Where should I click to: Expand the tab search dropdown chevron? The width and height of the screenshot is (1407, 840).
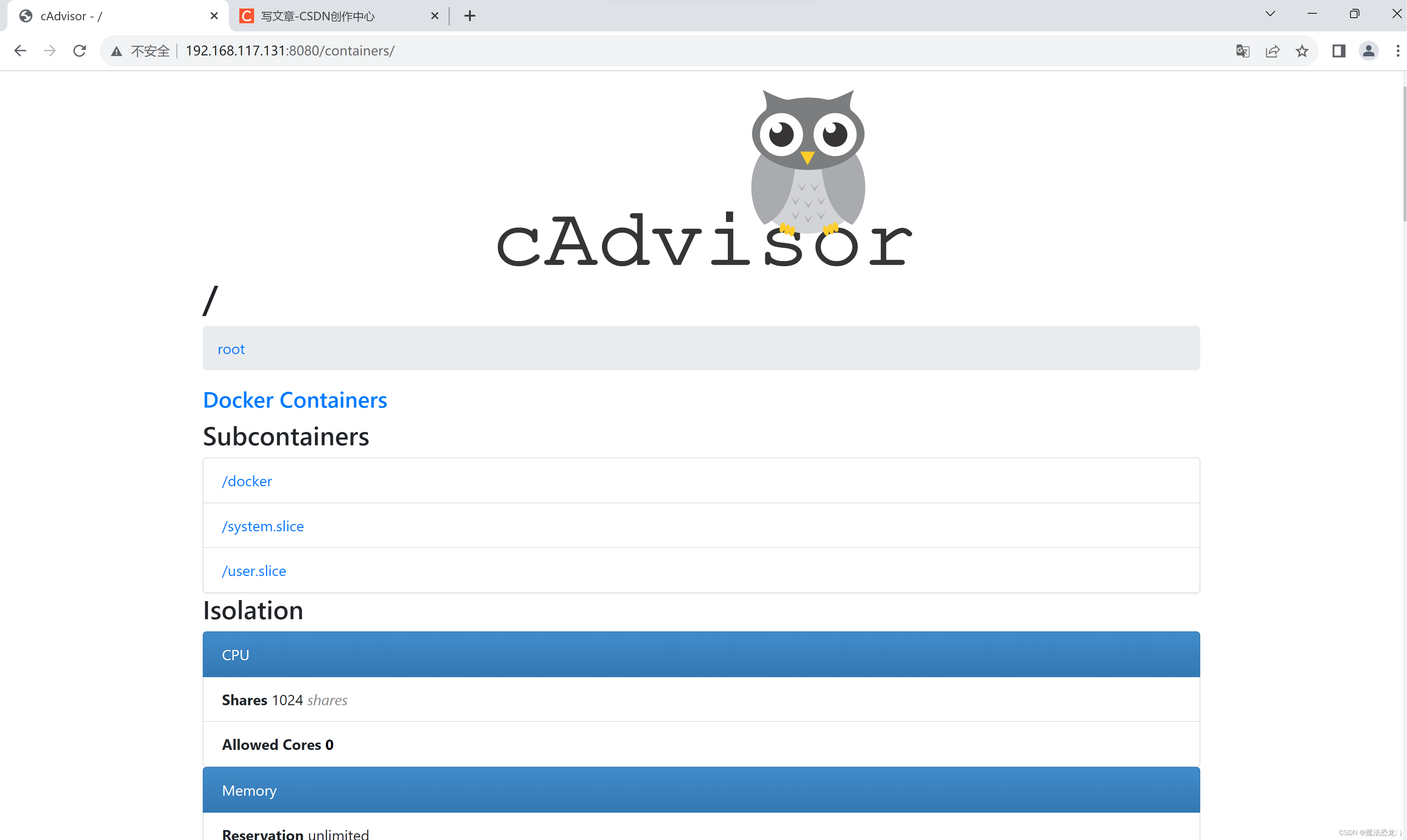1270,14
